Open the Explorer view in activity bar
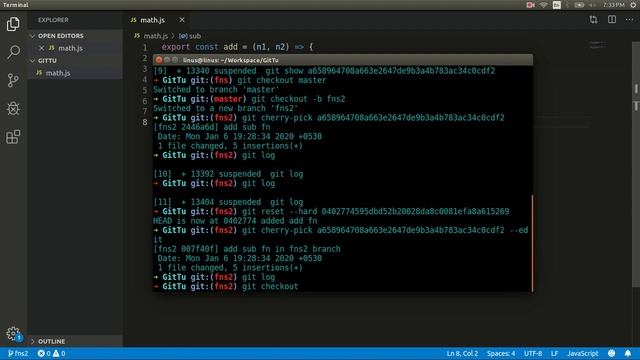The width and height of the screenshot is (640, 360). point(13,24)
